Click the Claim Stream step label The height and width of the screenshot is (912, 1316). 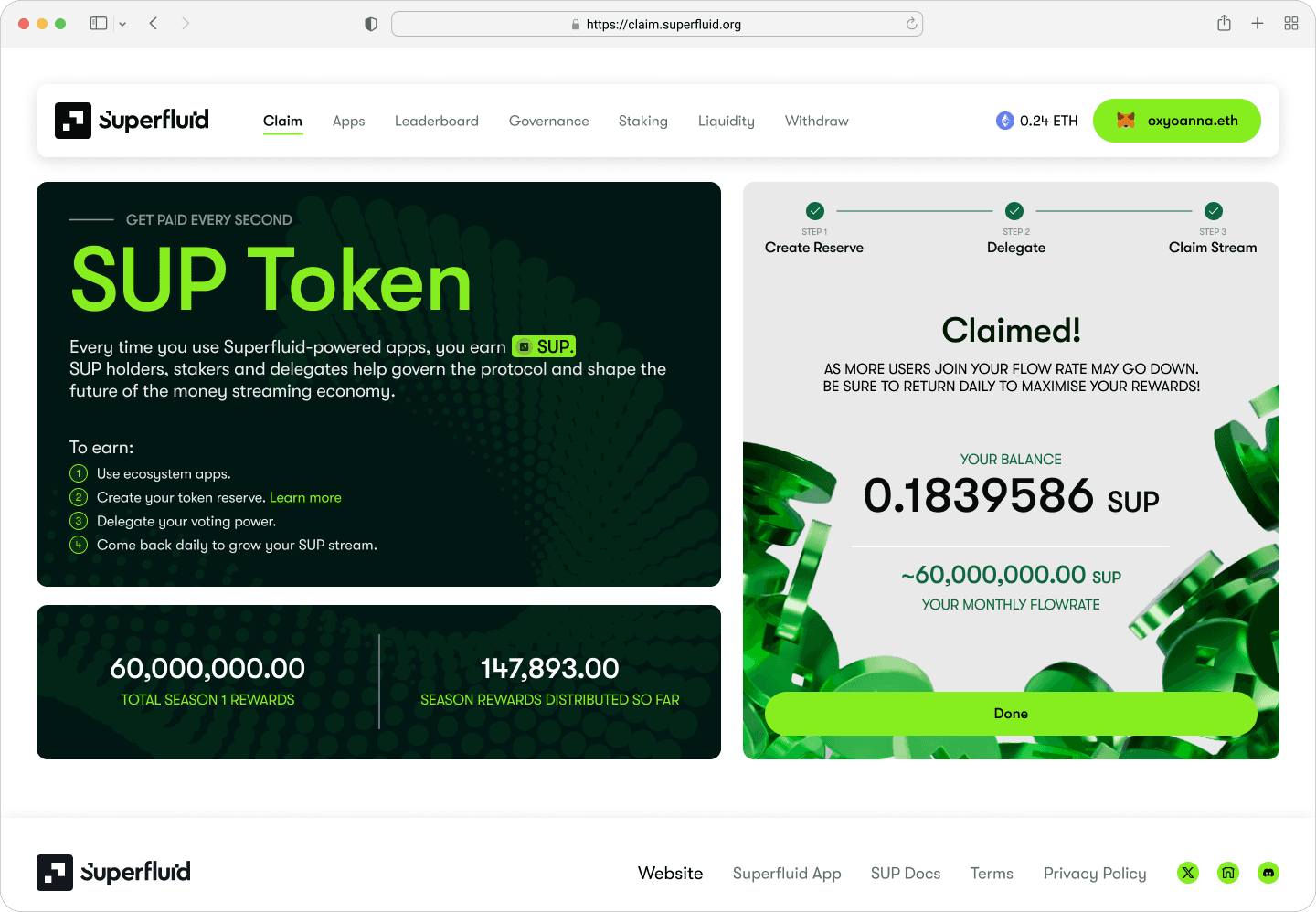pos(1213,248)
